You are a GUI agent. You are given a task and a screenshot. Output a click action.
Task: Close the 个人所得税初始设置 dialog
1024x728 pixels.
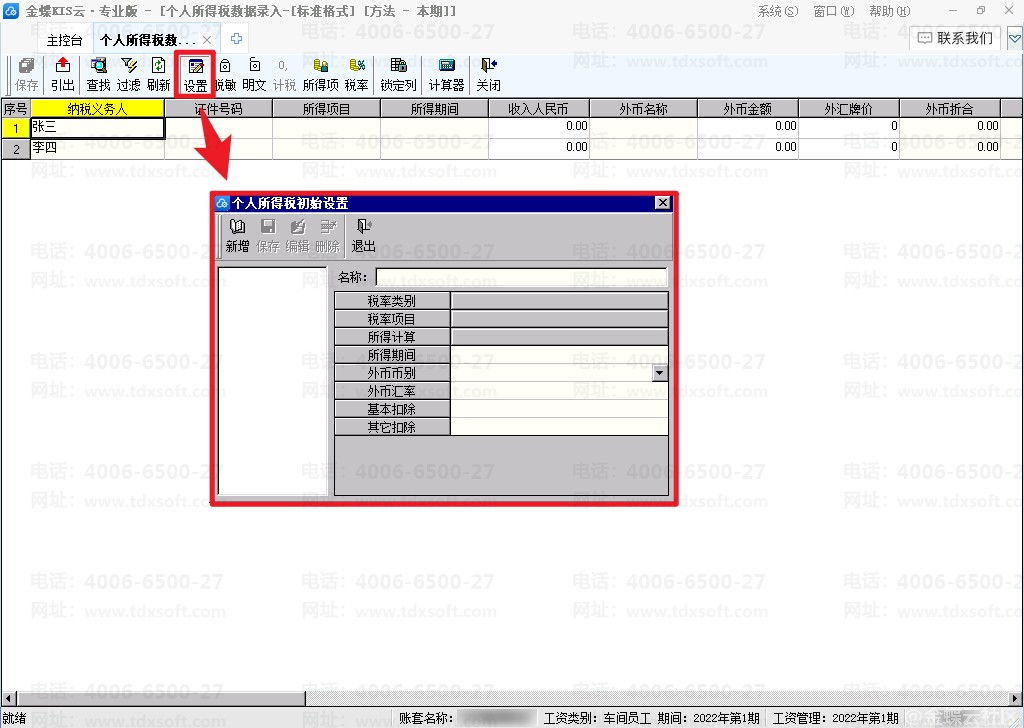point(662,202)
